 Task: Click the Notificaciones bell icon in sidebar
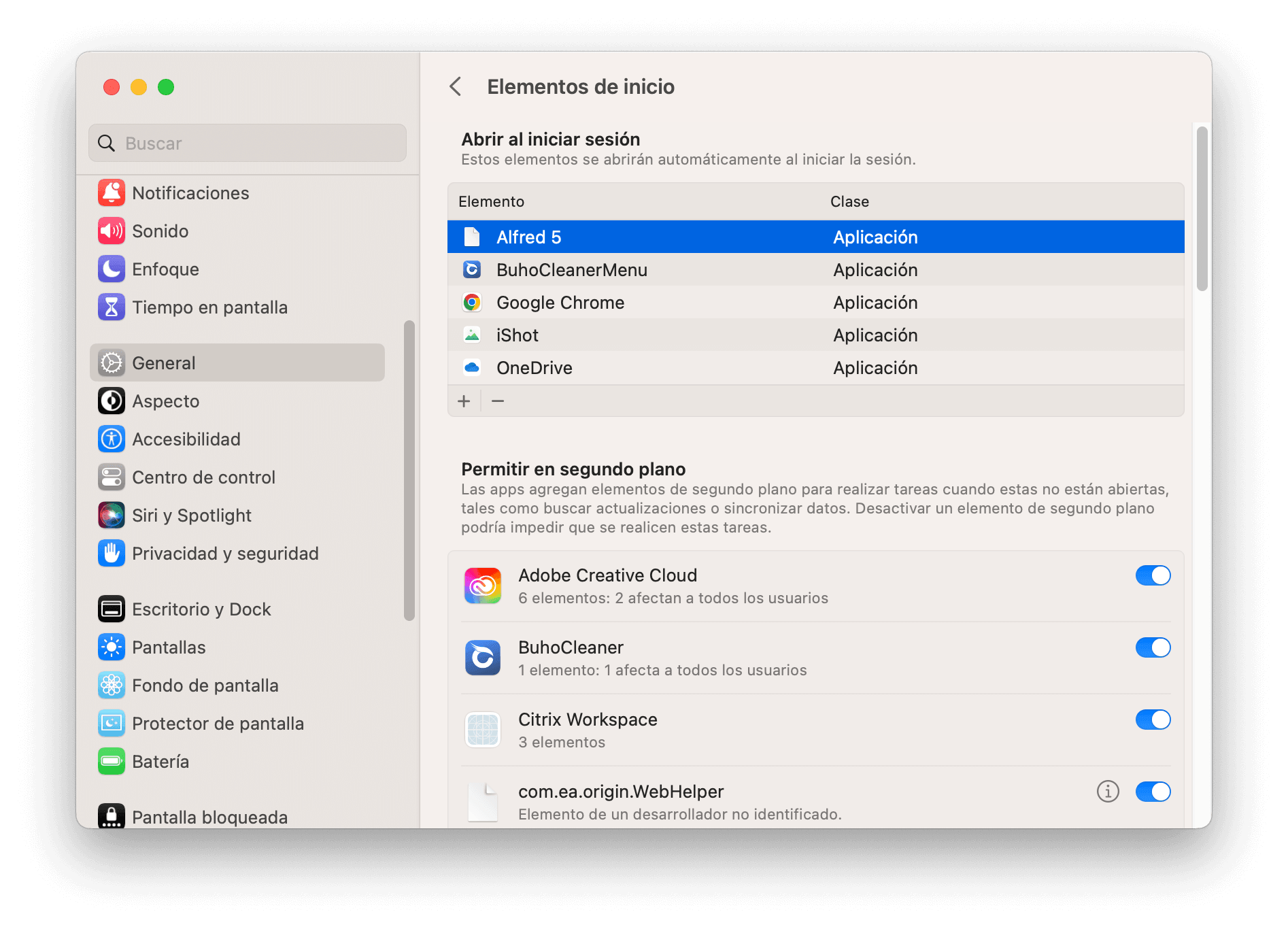pos(112,193)
